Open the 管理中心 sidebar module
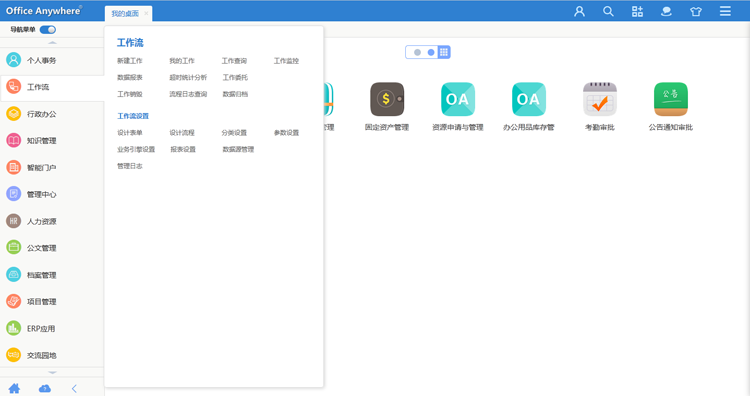 tap(52, 194)
